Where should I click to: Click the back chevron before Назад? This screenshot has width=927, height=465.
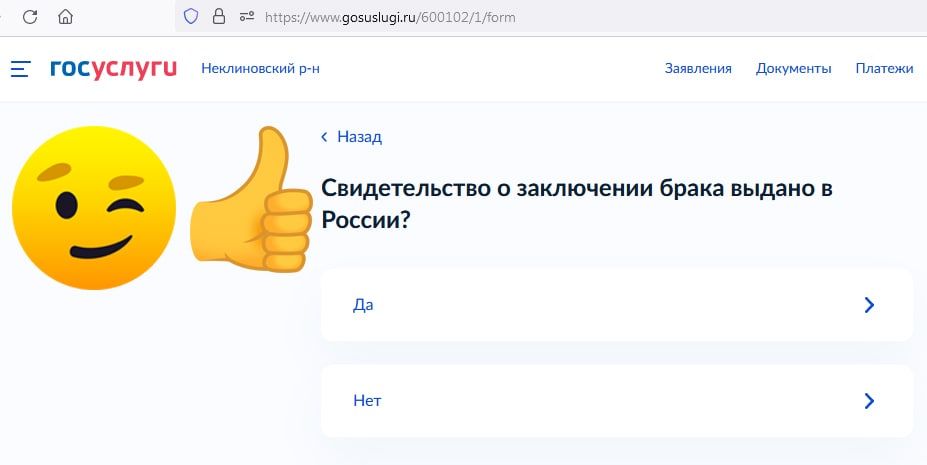(x=324, y=137)
